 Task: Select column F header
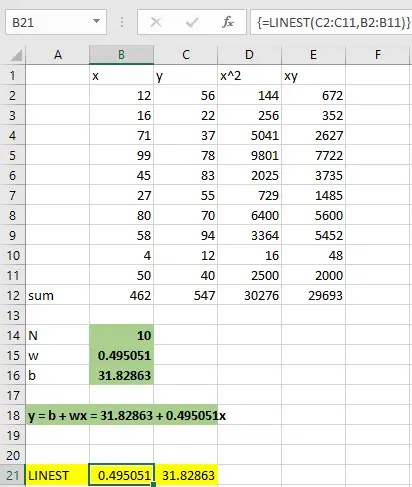point(377,55)
